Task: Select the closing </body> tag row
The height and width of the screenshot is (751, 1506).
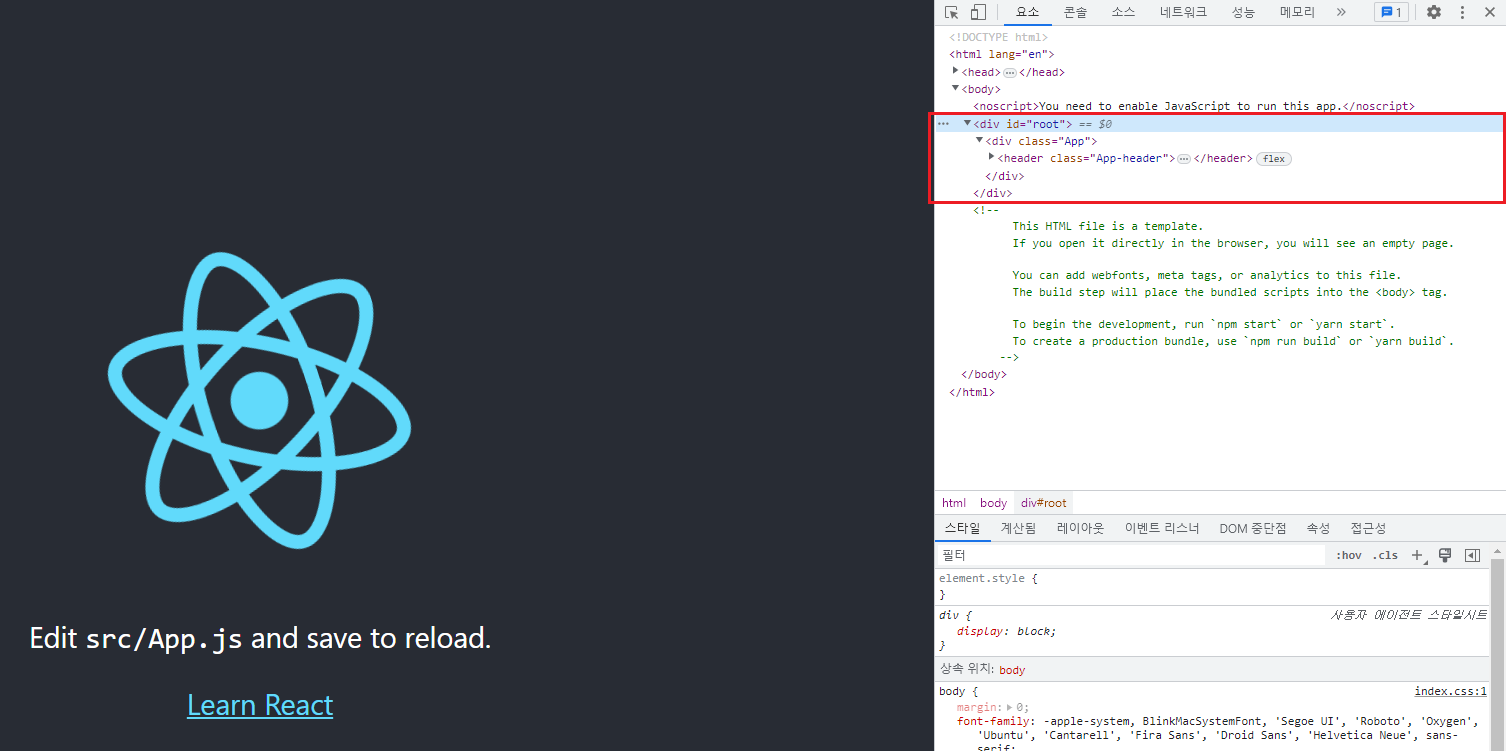Action: 984,374
